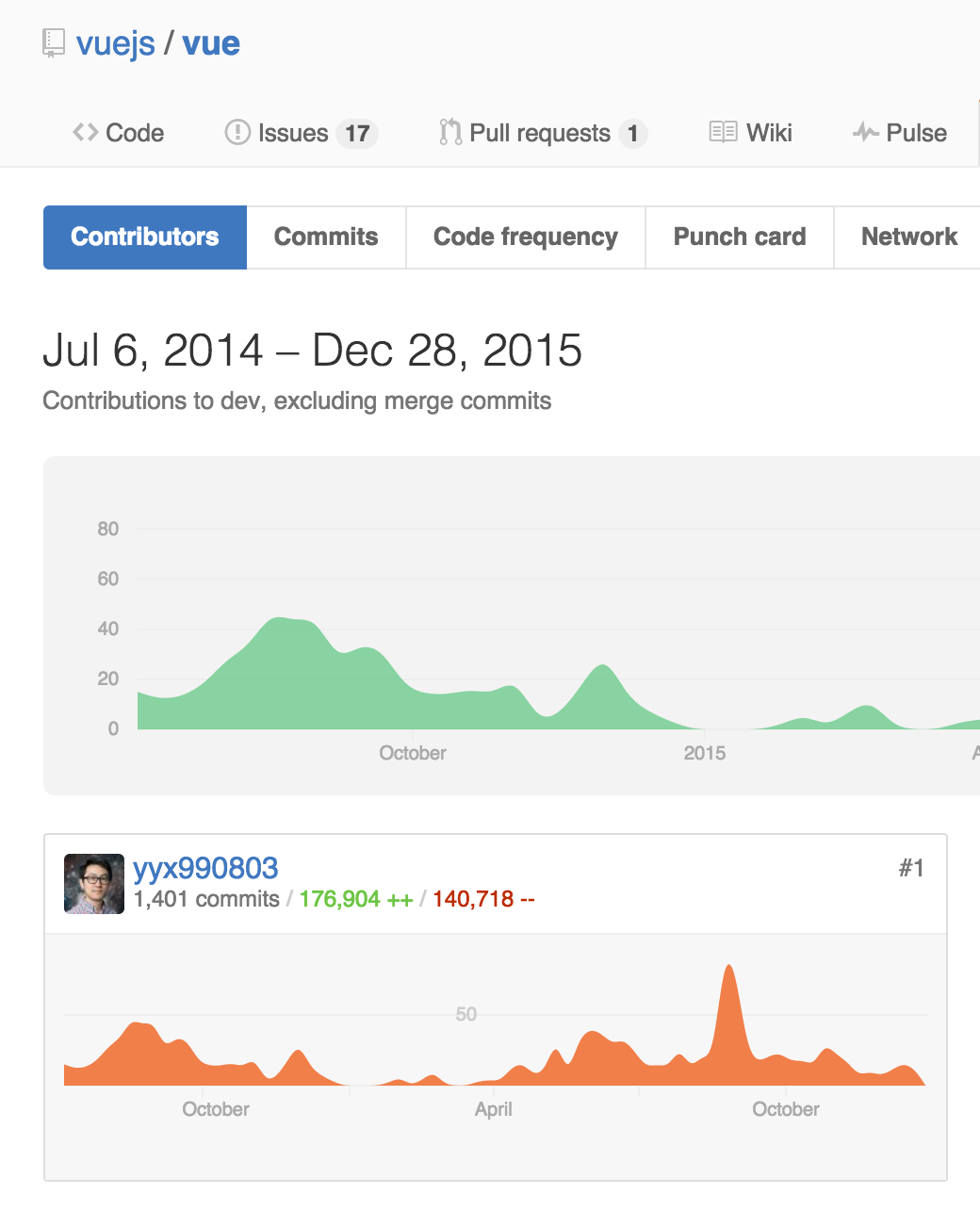
Task: Open the vuejs organization link
Action: [x=115, y=43]
